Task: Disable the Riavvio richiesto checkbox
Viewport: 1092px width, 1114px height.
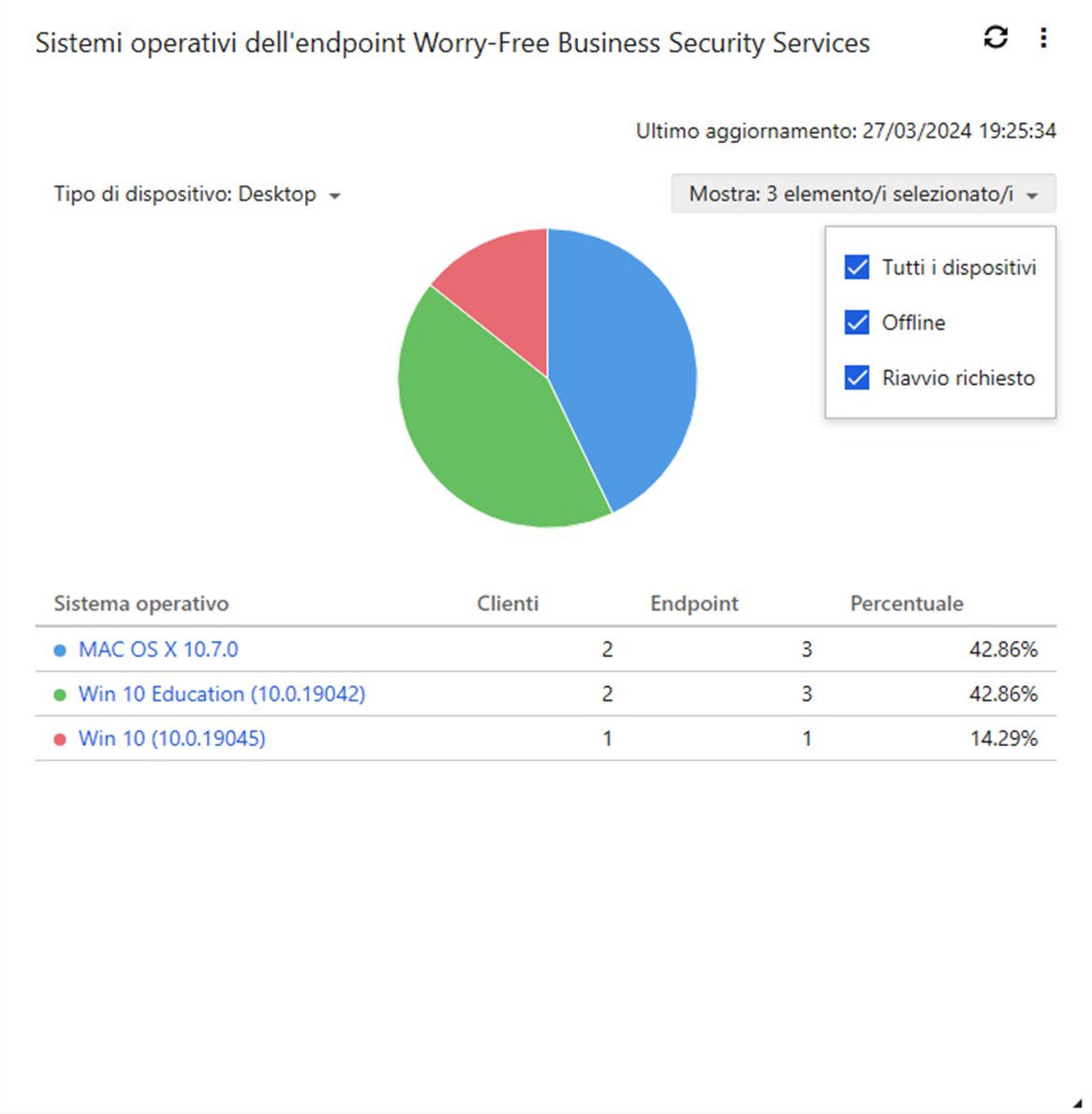Action: [x=857, y=378]
